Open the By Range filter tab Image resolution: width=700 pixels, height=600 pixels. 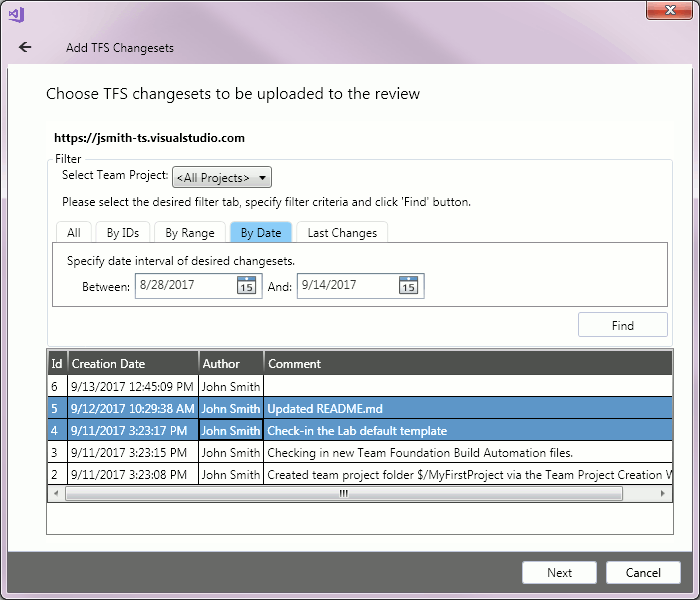(190, 233)
